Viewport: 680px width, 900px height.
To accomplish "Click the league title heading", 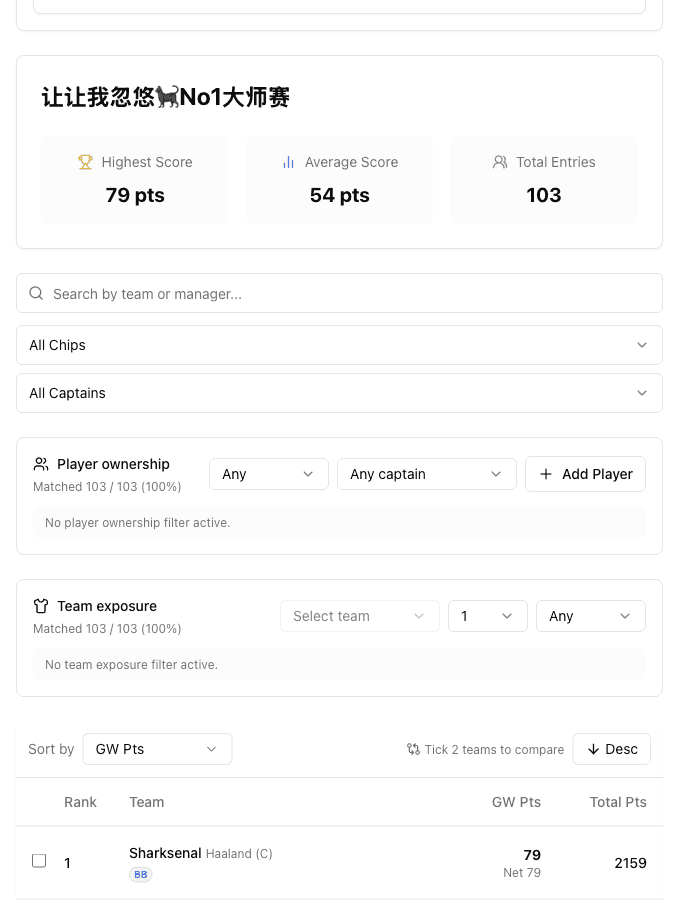I will pos(166,96).
